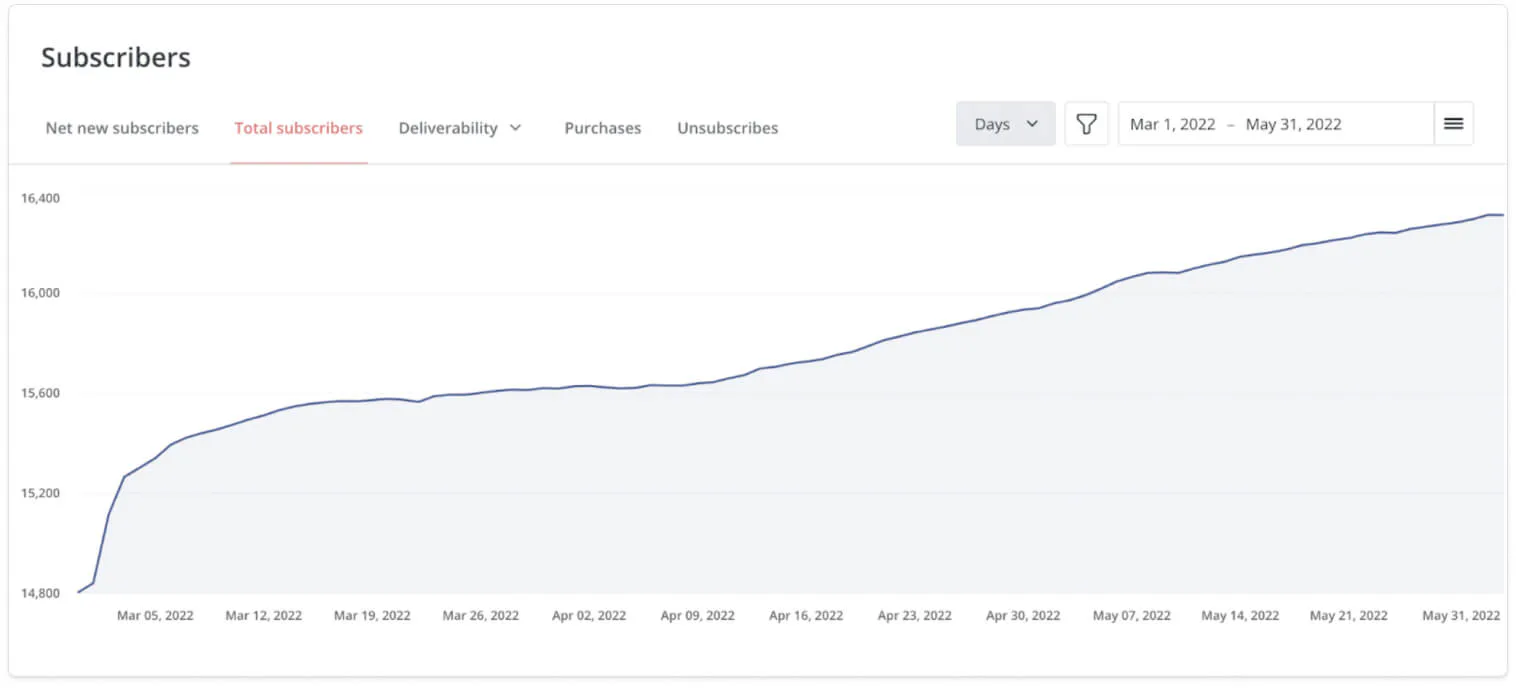Click the Subscribers panel heading

[x=116, y=58]
